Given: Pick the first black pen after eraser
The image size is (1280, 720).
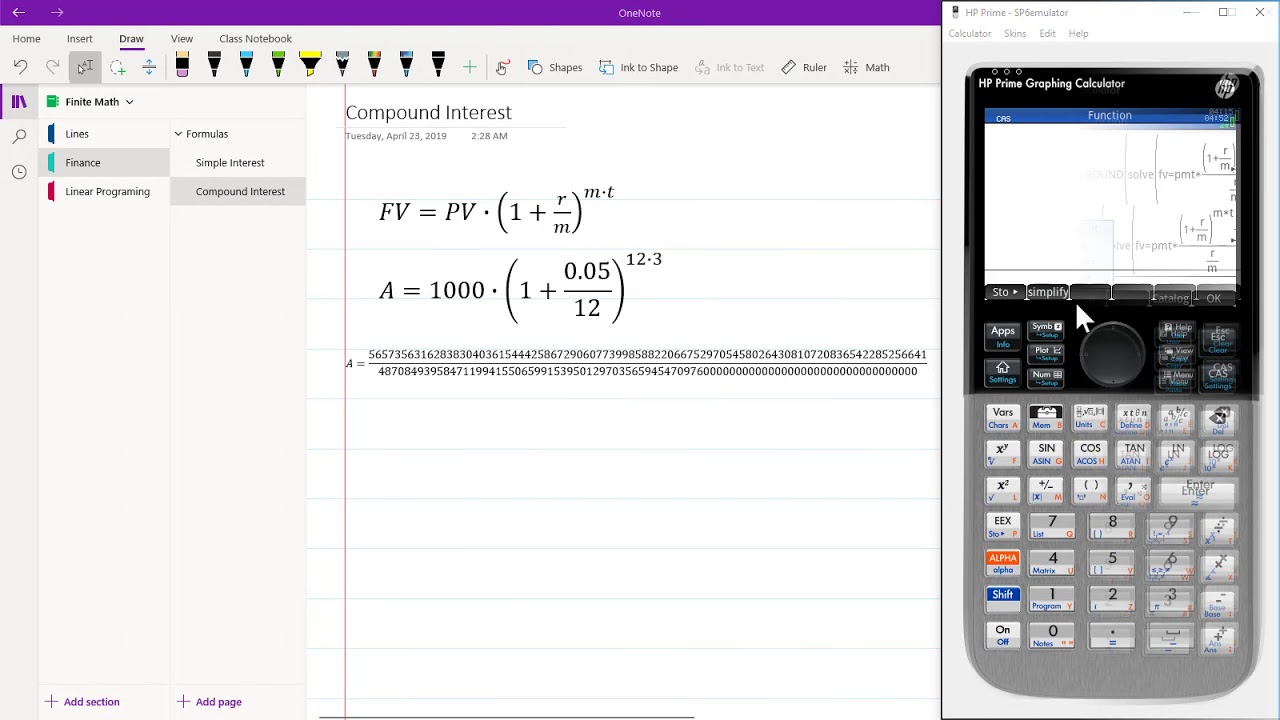Looking at the screenshot, I should (x=214, y=67).
